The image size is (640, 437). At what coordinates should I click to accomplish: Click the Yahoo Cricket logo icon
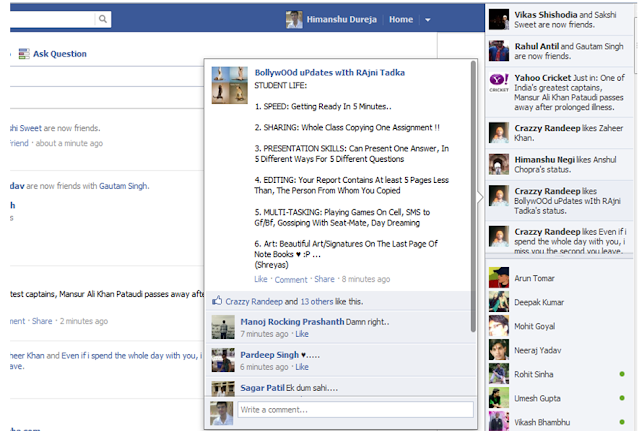coord(499,82)
